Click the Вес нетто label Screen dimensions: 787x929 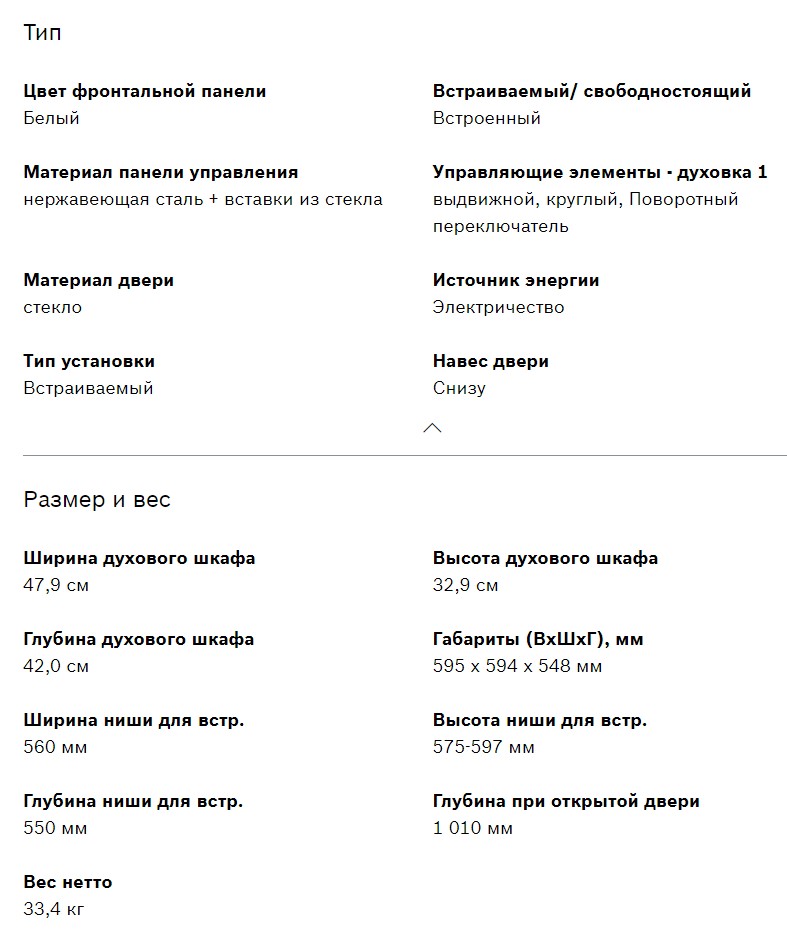coord(68,882)
